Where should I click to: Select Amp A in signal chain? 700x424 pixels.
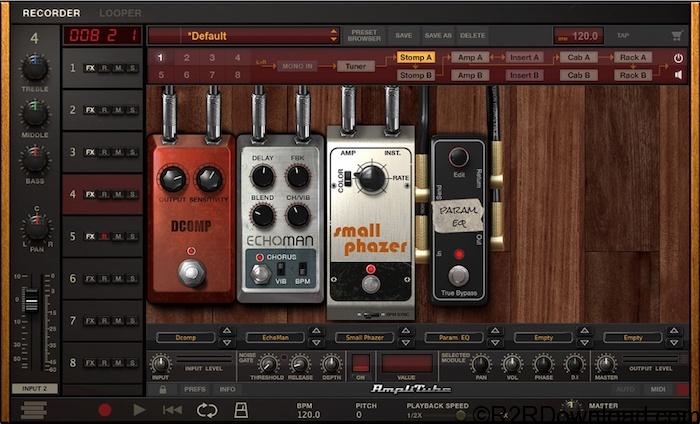tap(470, 57)
